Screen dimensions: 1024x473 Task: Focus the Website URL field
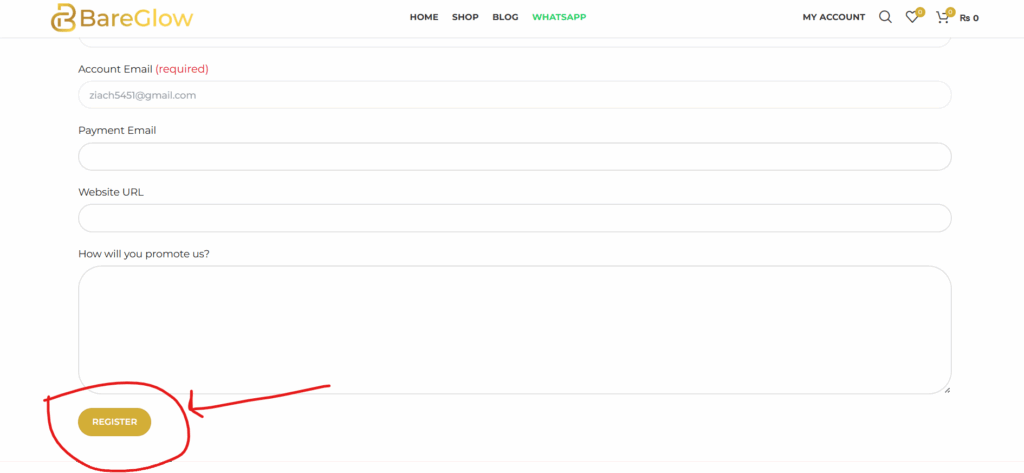pyautogui.click(x=515, y=218)
